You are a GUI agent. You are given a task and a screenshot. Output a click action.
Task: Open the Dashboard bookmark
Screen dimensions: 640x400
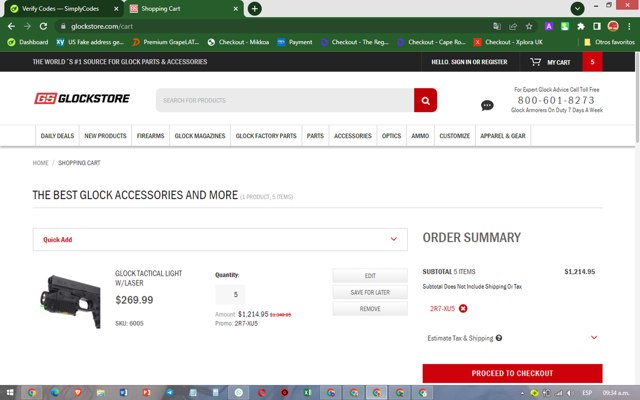28,42
